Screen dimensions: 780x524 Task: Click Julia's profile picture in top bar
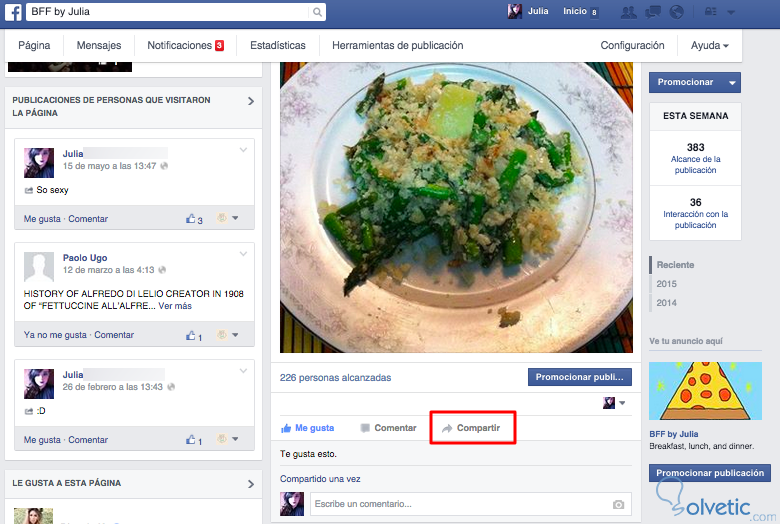(x=514, y=11)
